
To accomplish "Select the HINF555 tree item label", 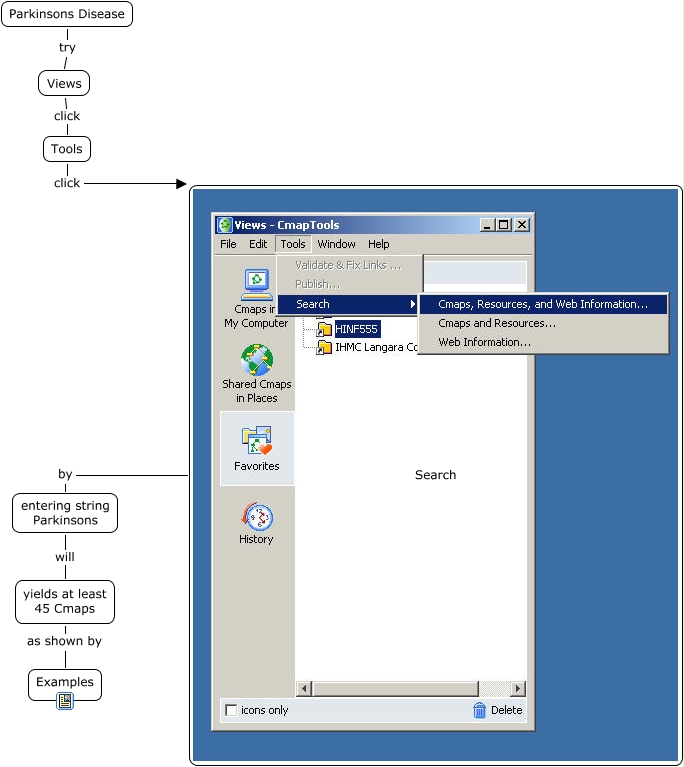I will (357, 329).
